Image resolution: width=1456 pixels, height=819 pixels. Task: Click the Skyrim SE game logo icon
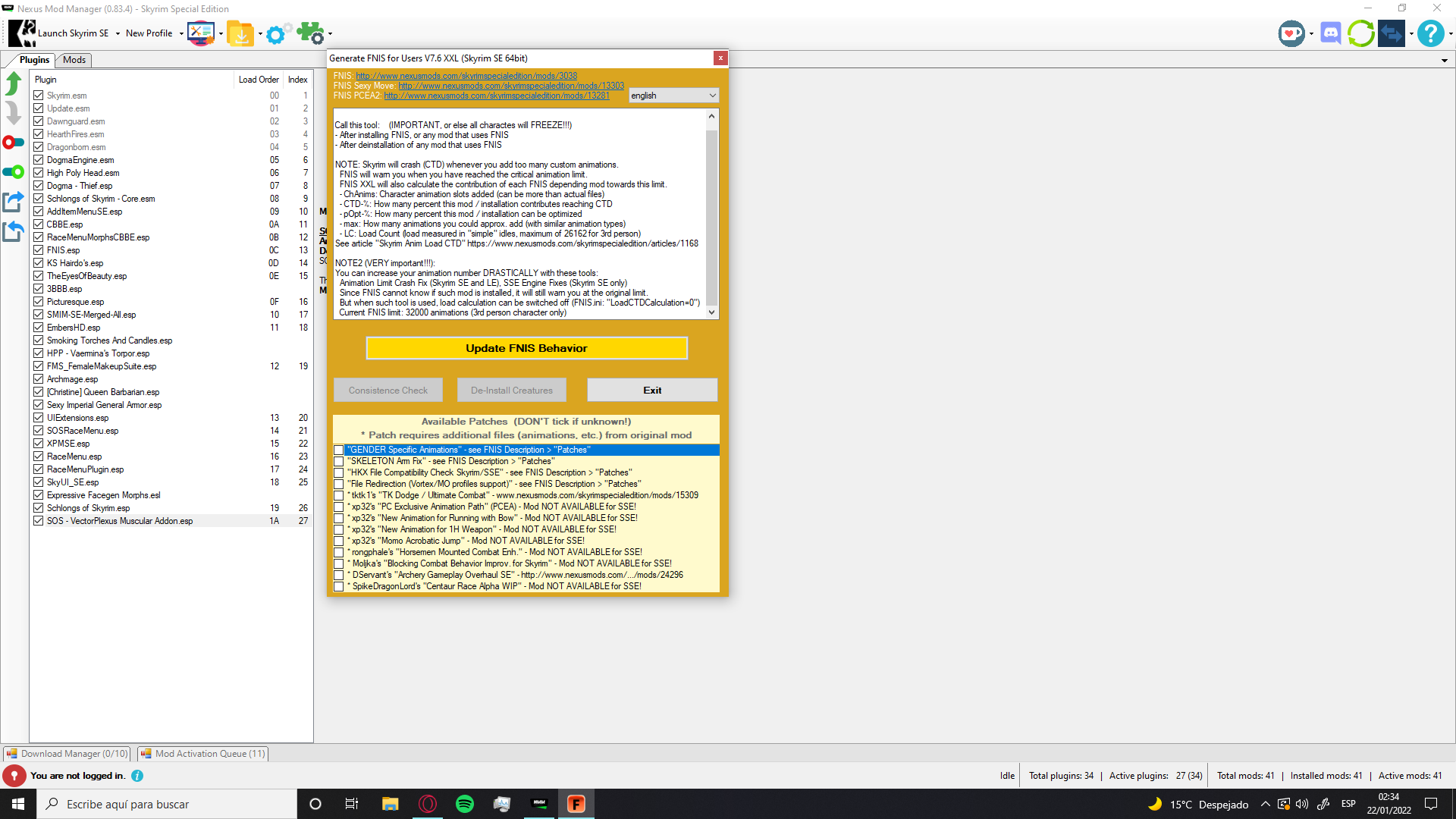click(22, 33)
